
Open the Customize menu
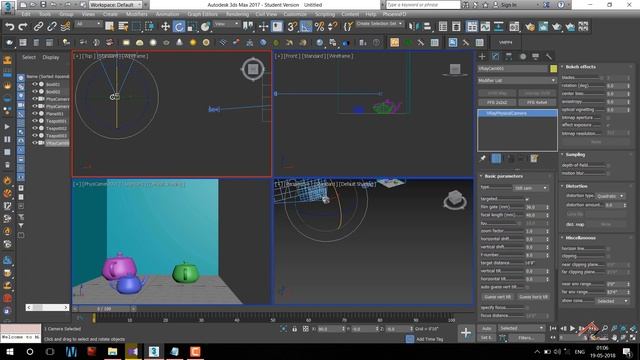[x=295, y=14]
